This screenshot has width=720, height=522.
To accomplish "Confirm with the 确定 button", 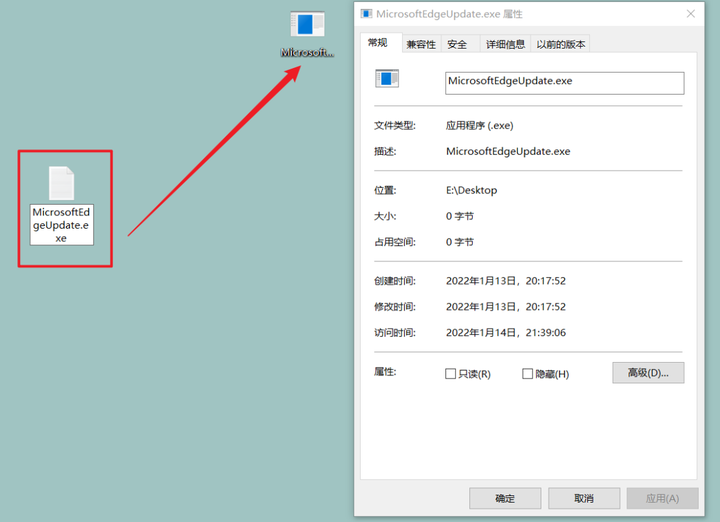I will point(505,498).
